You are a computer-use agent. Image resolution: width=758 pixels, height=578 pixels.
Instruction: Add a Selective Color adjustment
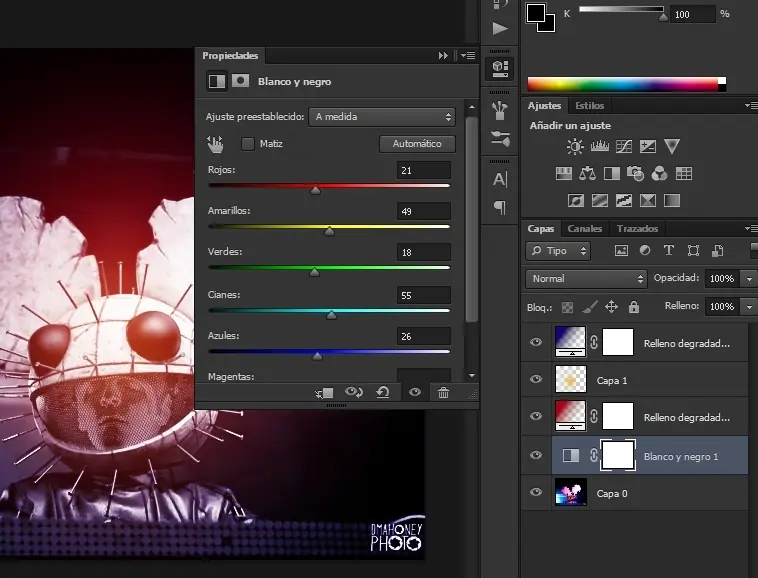click(x=648, y=201)
